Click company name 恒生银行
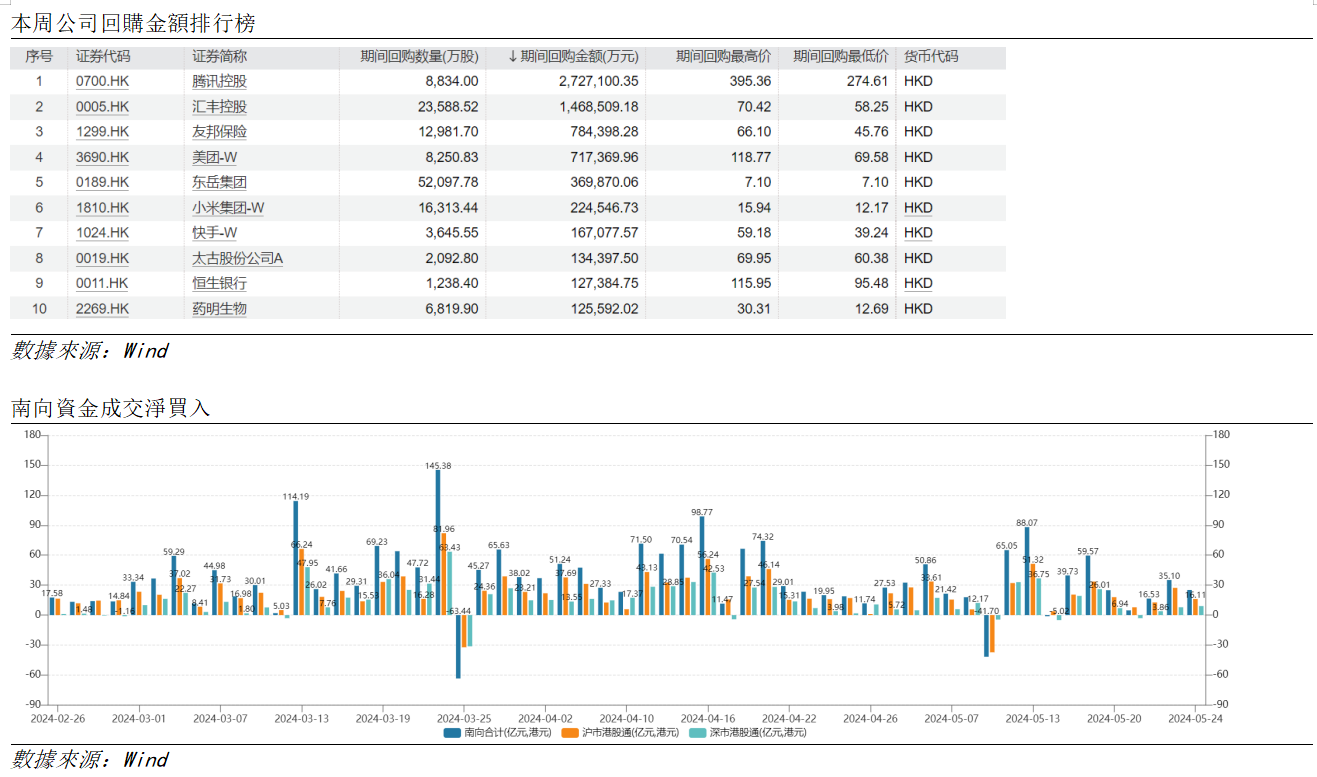 coord(219,283)
